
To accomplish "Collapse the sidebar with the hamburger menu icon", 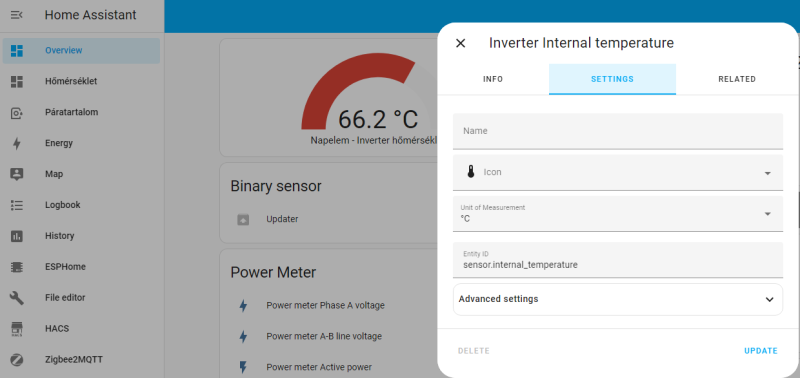I will [x=17, y=15].
